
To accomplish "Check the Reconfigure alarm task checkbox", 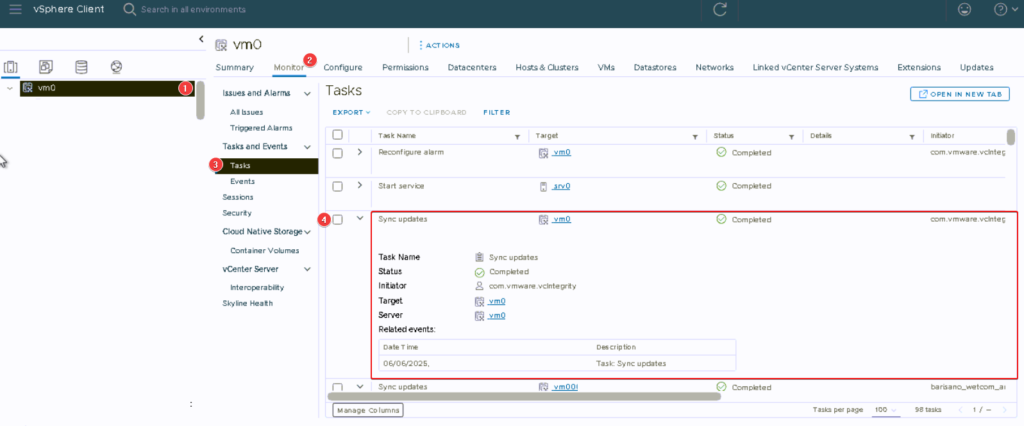I will pyautogui.click(x=337, y=153).
